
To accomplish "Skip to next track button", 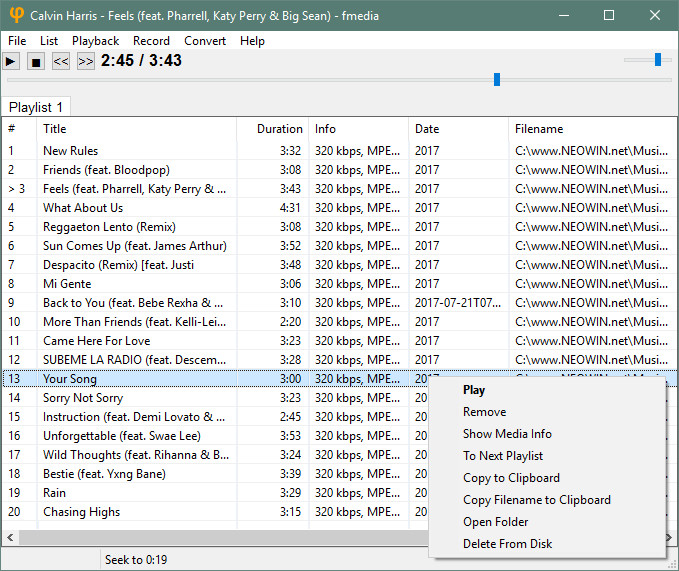I will pos(86,62).
